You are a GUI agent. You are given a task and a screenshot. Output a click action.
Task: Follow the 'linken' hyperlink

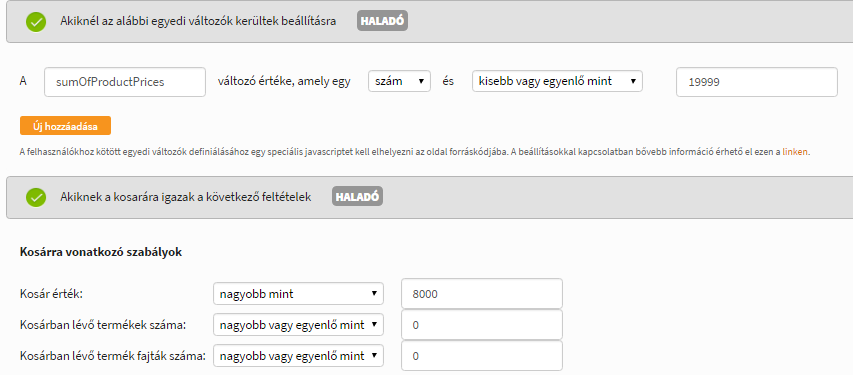795,152
